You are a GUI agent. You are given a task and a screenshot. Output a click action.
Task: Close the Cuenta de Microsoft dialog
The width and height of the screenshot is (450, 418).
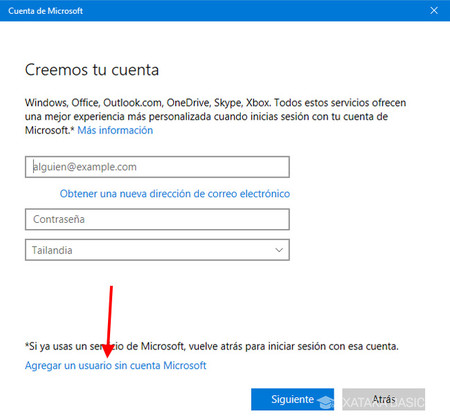[434, 11]
